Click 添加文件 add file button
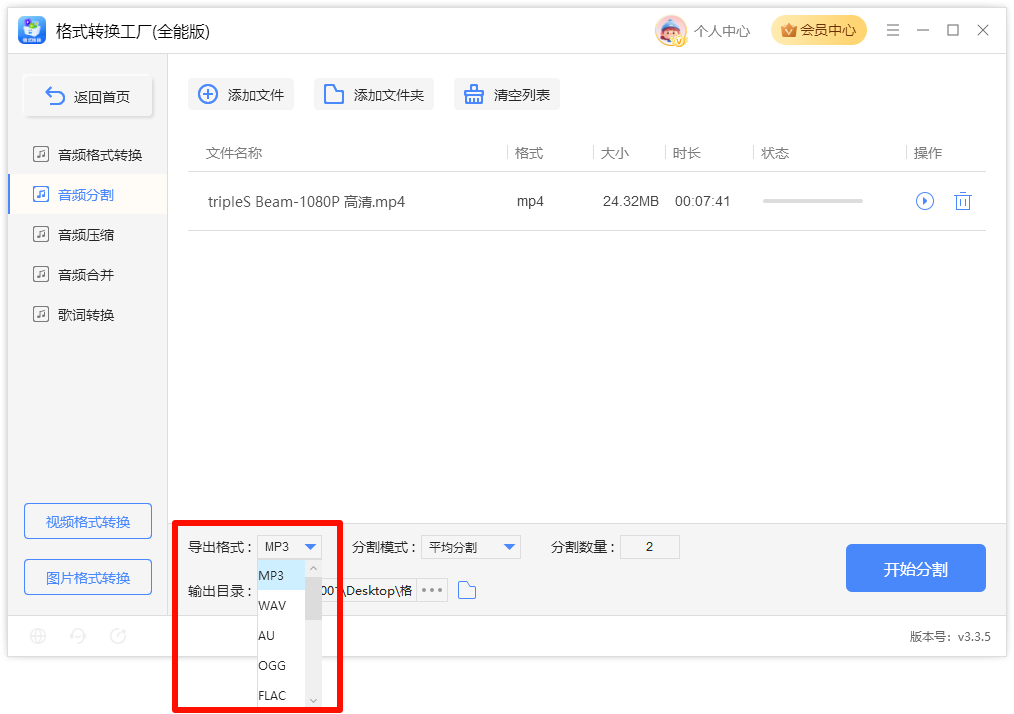 pos(241,94)
